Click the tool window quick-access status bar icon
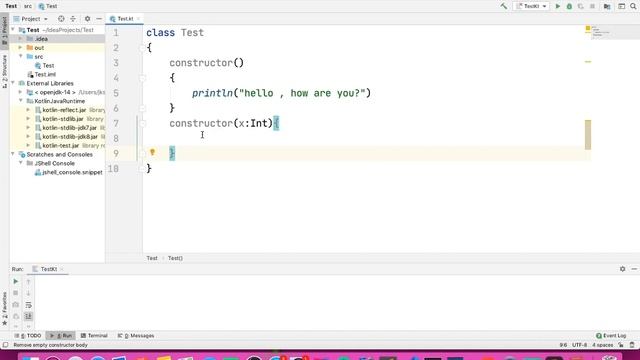The height and width of the screenshot is (360, 640). coord(5,345)
